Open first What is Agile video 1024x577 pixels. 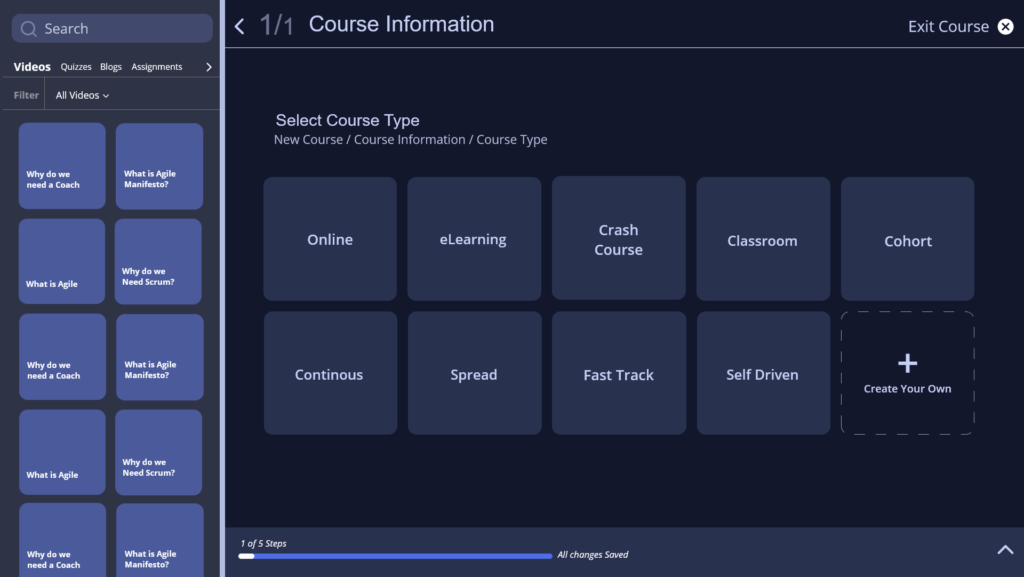click(x=62, y=261)
